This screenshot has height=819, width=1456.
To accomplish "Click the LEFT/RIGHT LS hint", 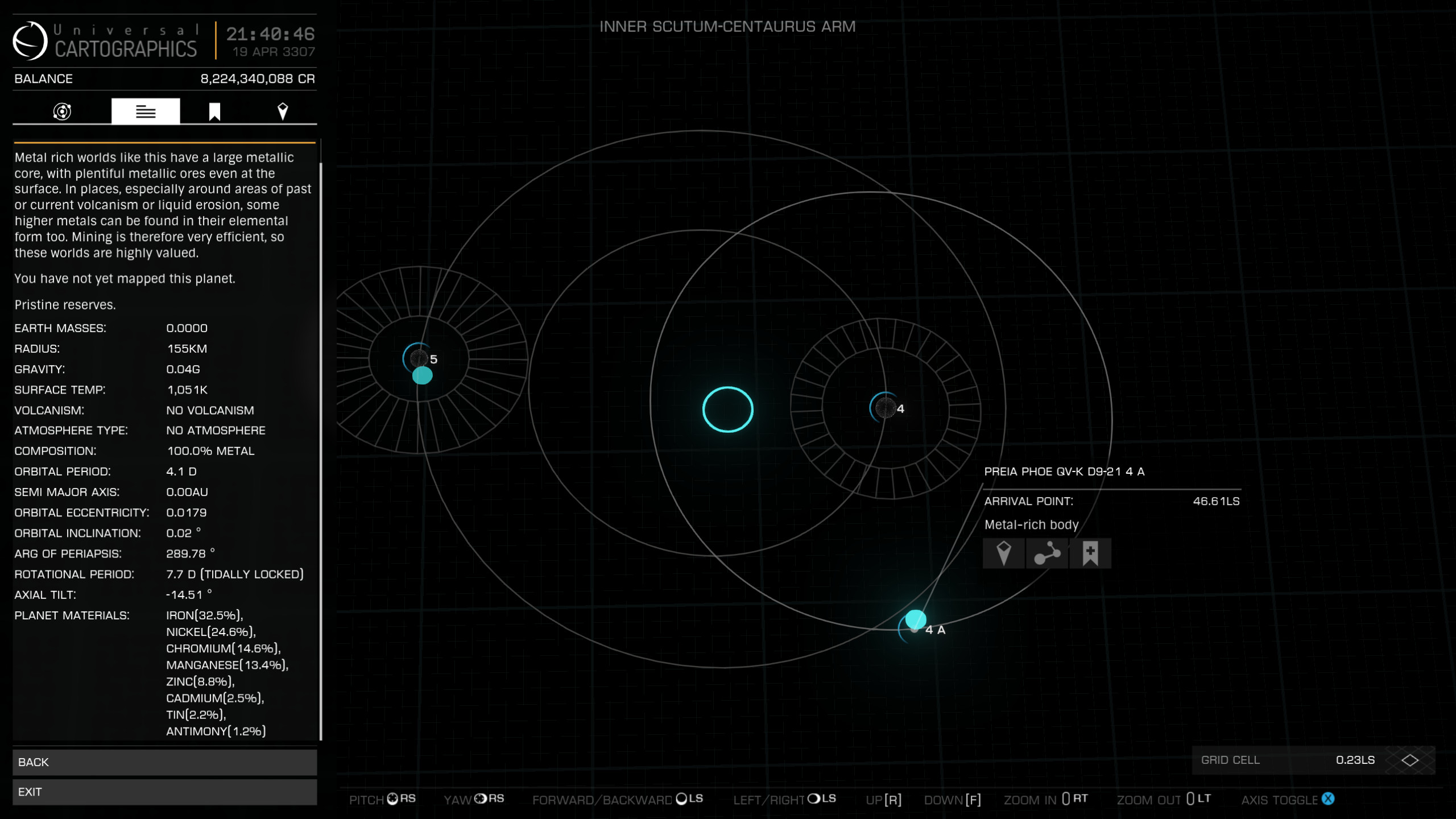I will coord(785,799).
